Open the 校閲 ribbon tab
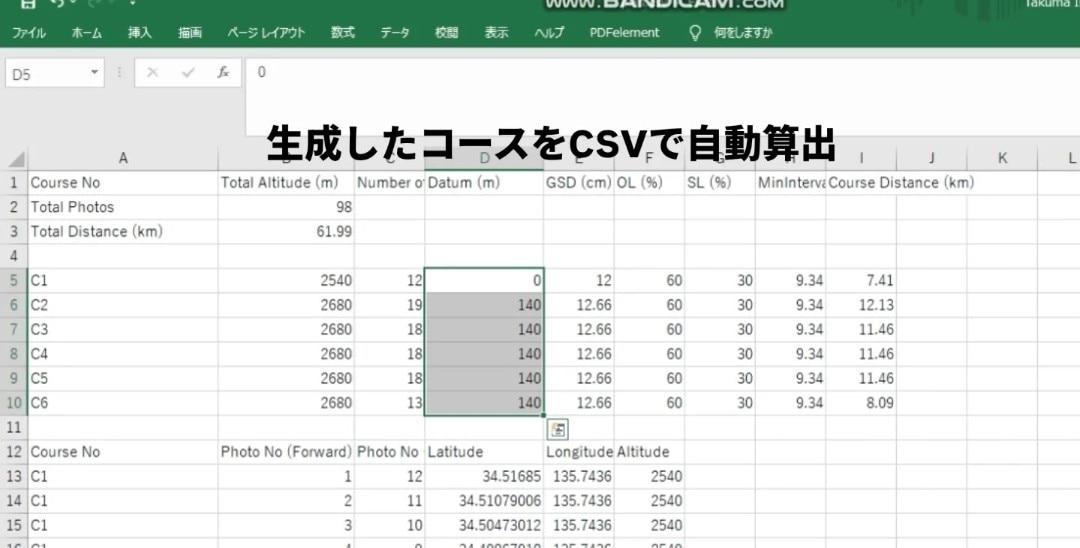Image resolution: width=1080 pixels, height=548 pixels. coord(446,32)
